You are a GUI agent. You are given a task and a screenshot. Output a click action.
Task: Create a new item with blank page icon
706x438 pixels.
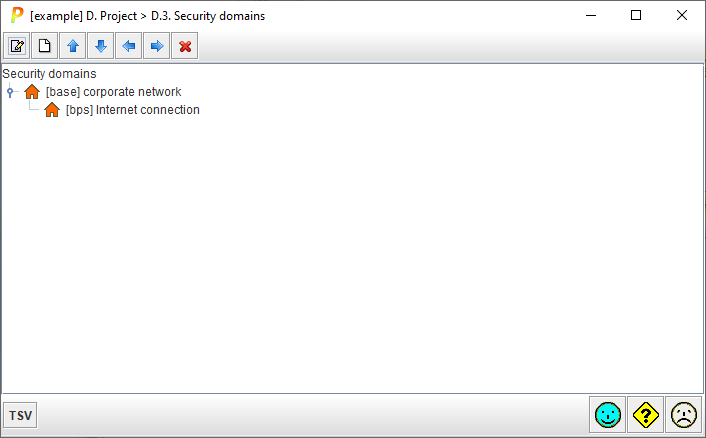45,46
